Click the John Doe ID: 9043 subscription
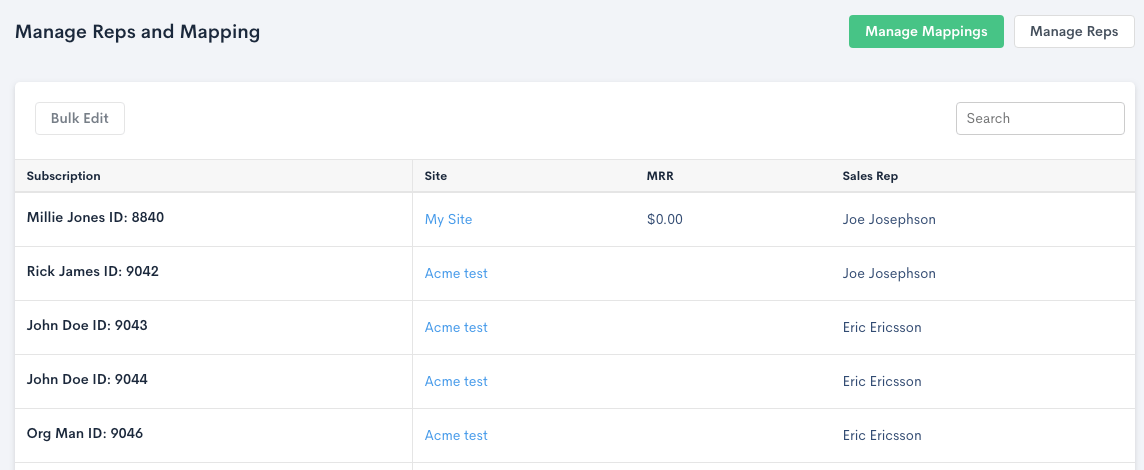 87,325
